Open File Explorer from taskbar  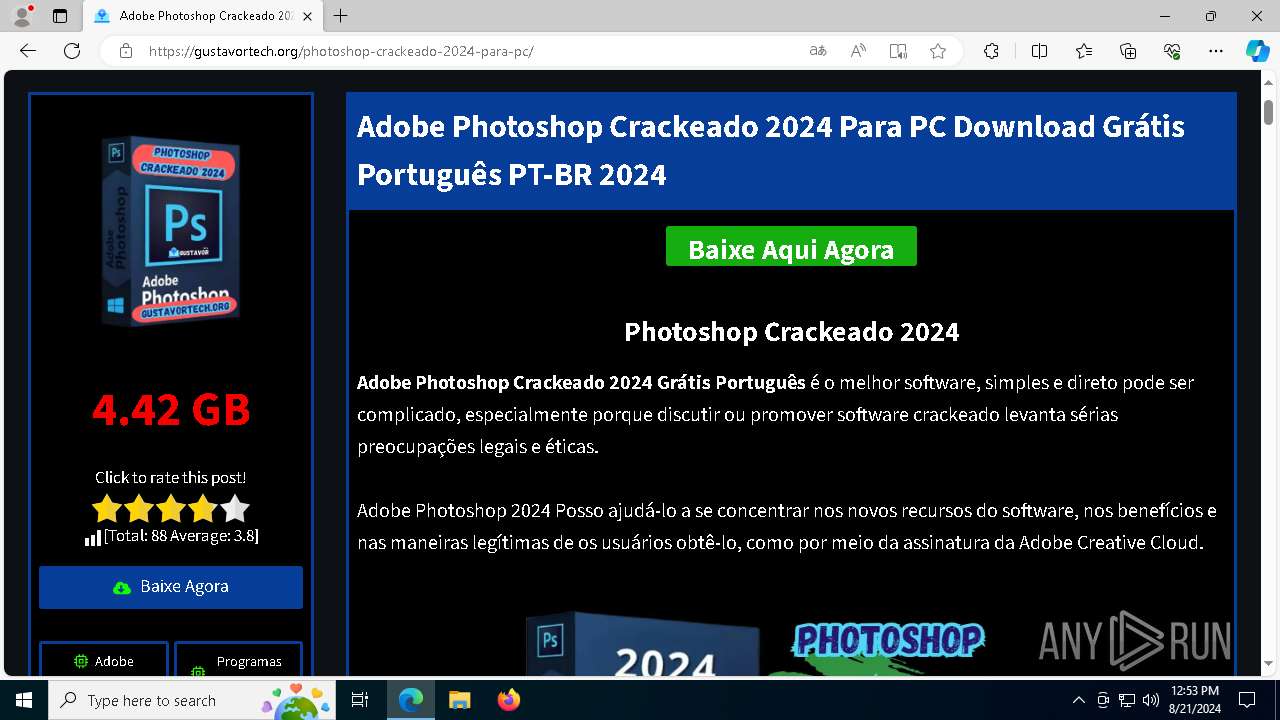[459, 700]
